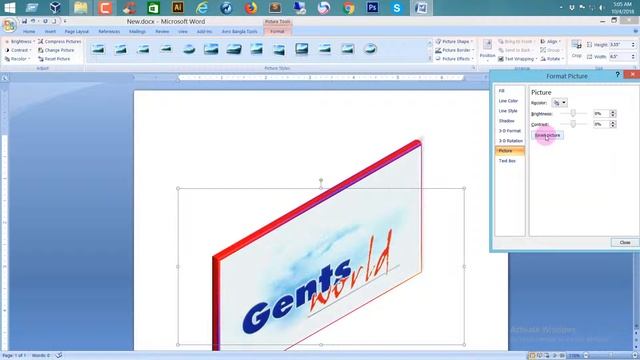Open the Position dropdown in Arrange group
The height and width of the screenshot is (360, 640).
click(x=487, y=50)
